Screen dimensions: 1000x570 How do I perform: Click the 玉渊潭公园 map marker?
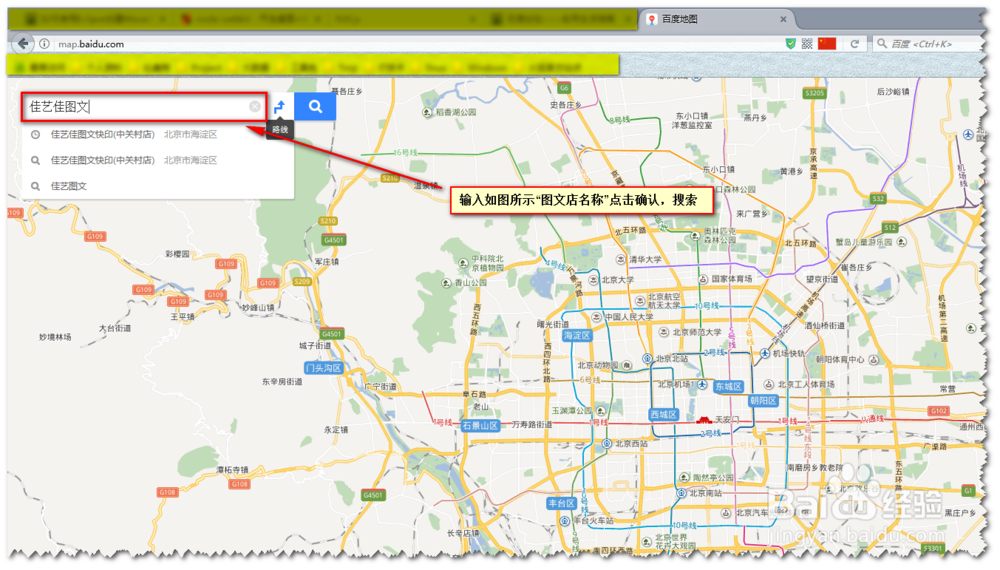click(601, 411)
